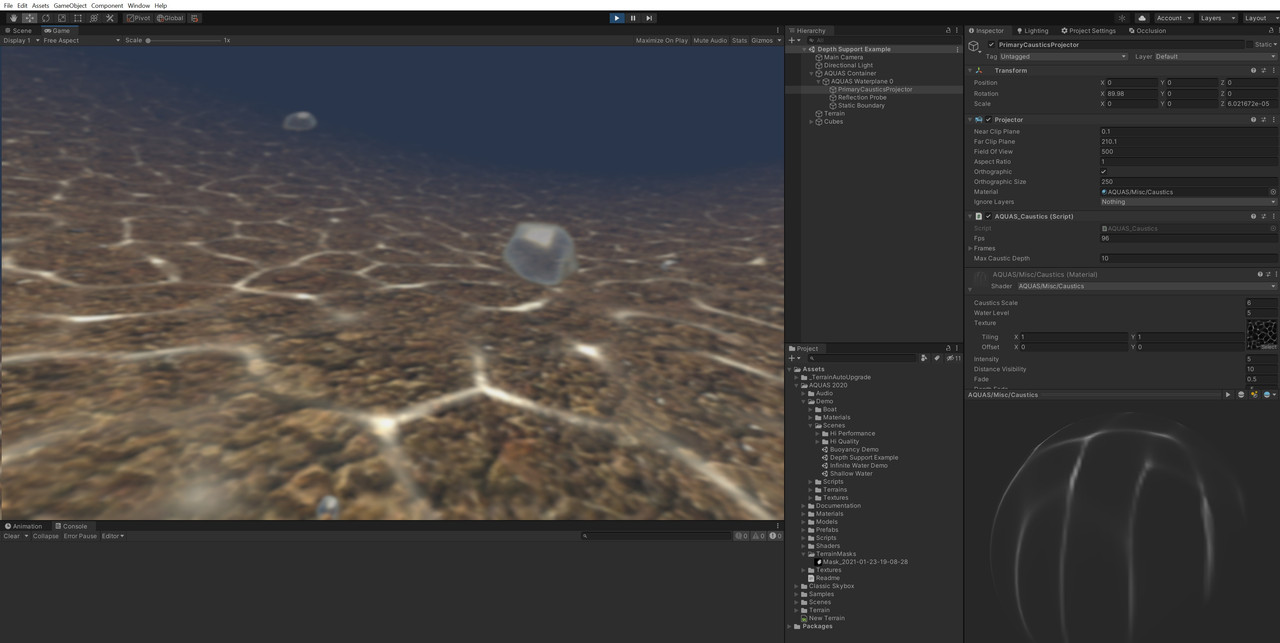
Task: Toggle the grid snapping icon in the toolbar
Action: click(195, 18)
